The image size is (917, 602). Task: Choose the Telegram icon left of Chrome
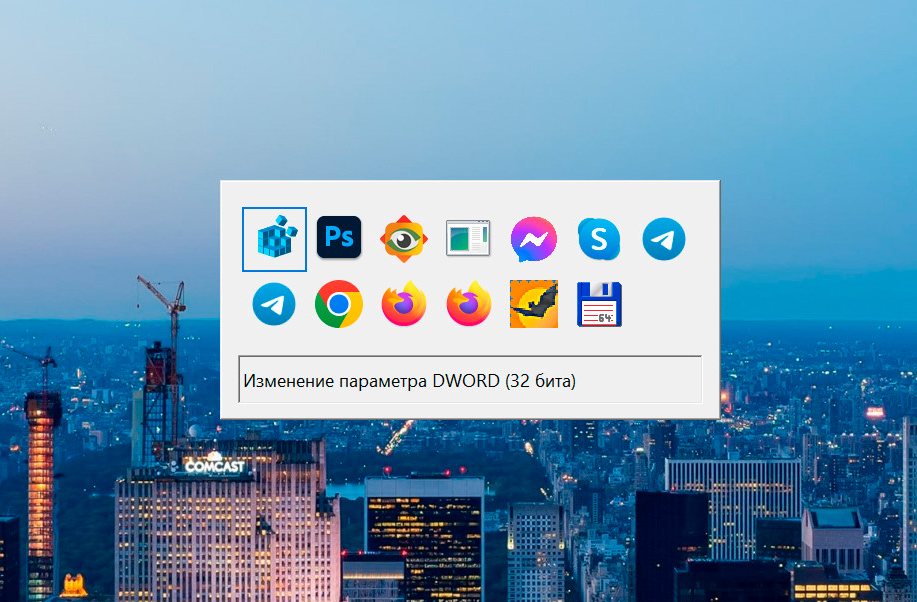coord(274,304)
